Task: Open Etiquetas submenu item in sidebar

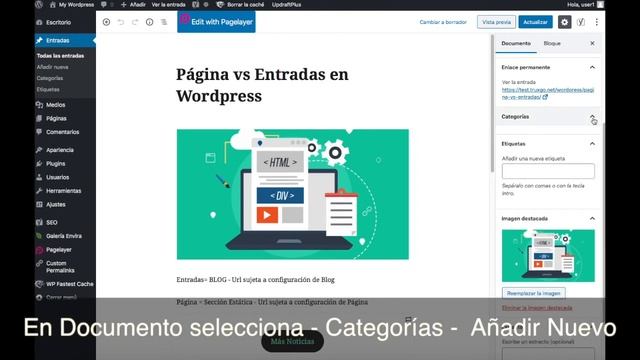Action: (x=48, y=89)
